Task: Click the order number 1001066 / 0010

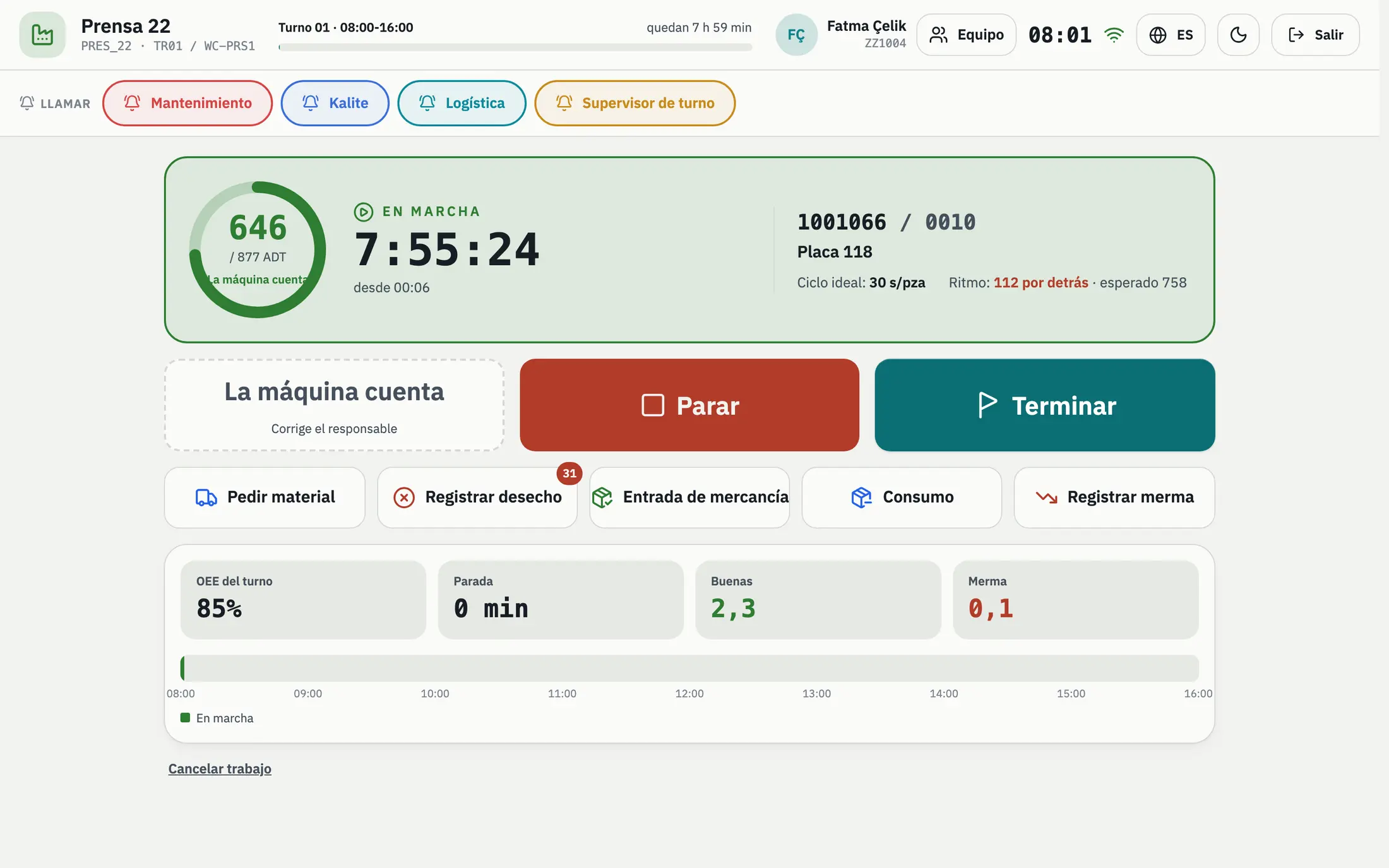Action: pyautogui.click(x=886, y=222)
